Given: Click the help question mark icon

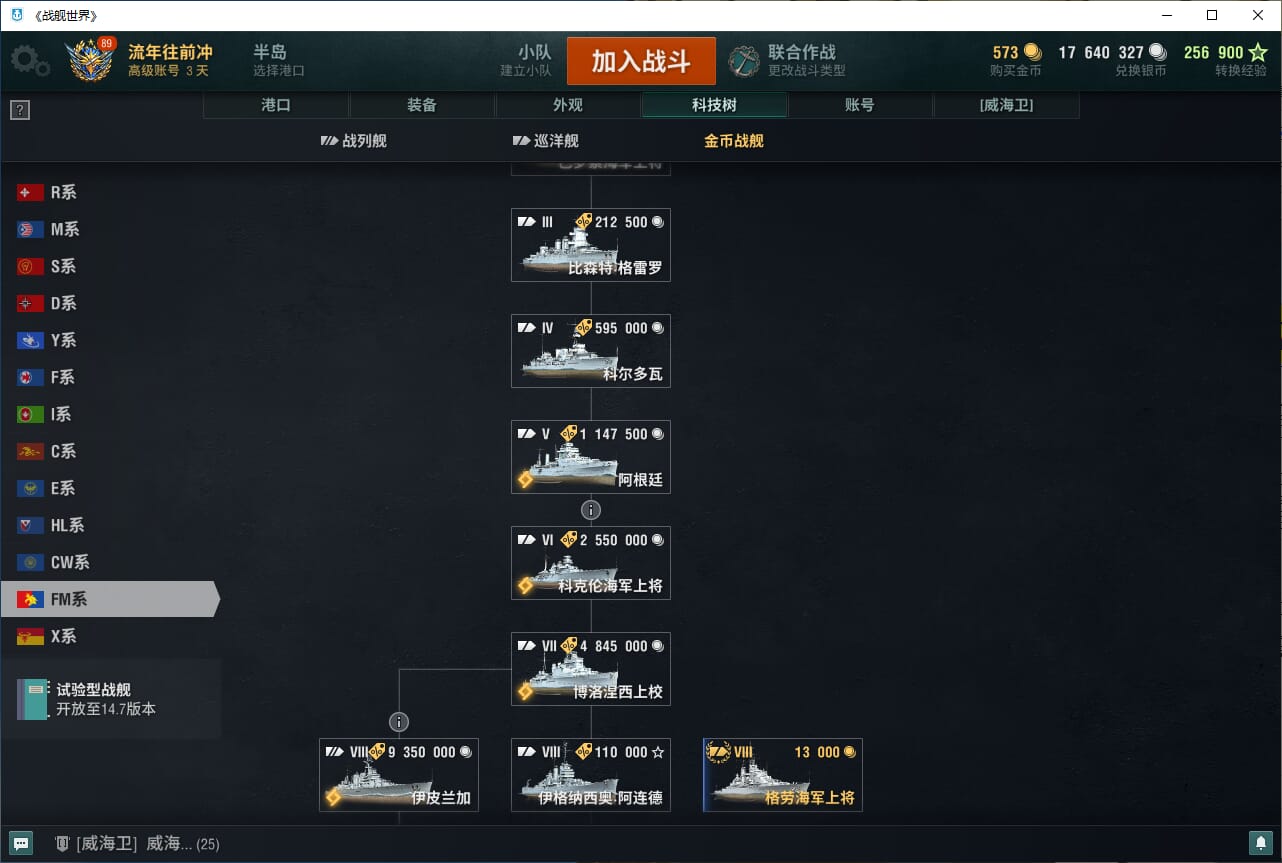Looking at the screenshot, I should (x=20, y=111).
